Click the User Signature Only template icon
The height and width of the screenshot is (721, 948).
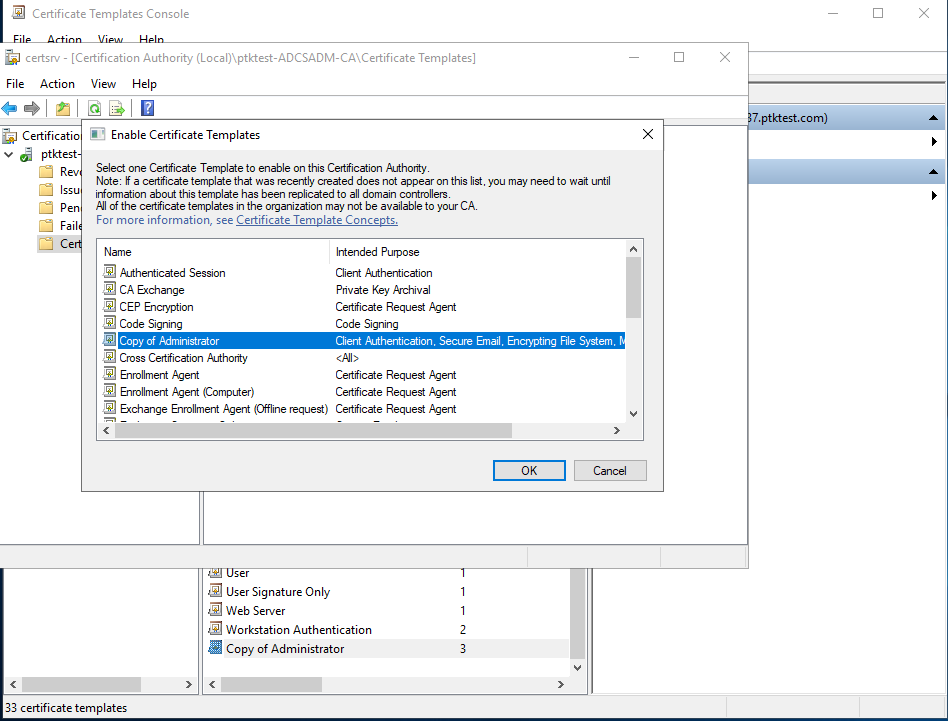(215, 591)
